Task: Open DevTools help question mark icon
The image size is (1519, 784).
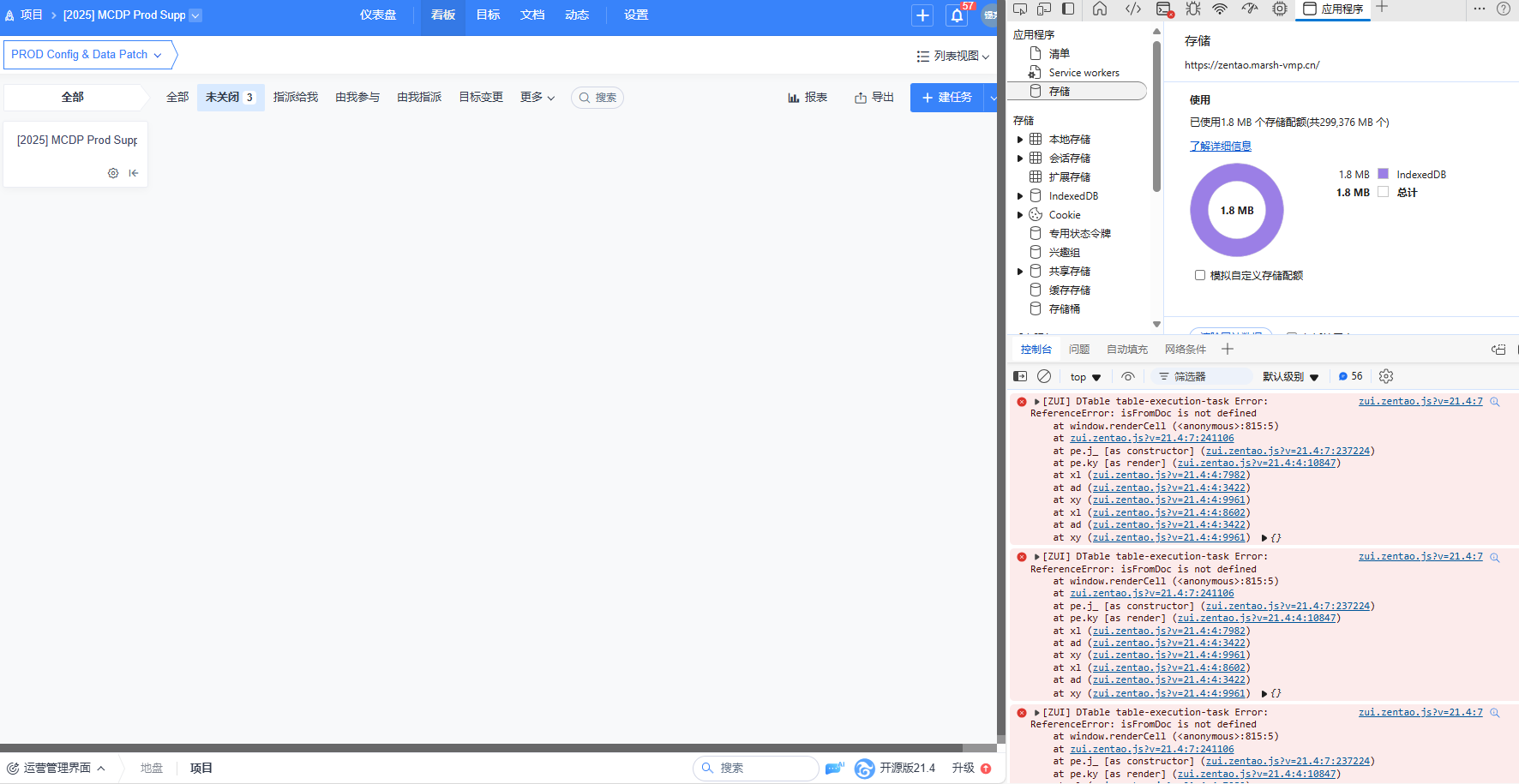Action: tap(1504, 9)
